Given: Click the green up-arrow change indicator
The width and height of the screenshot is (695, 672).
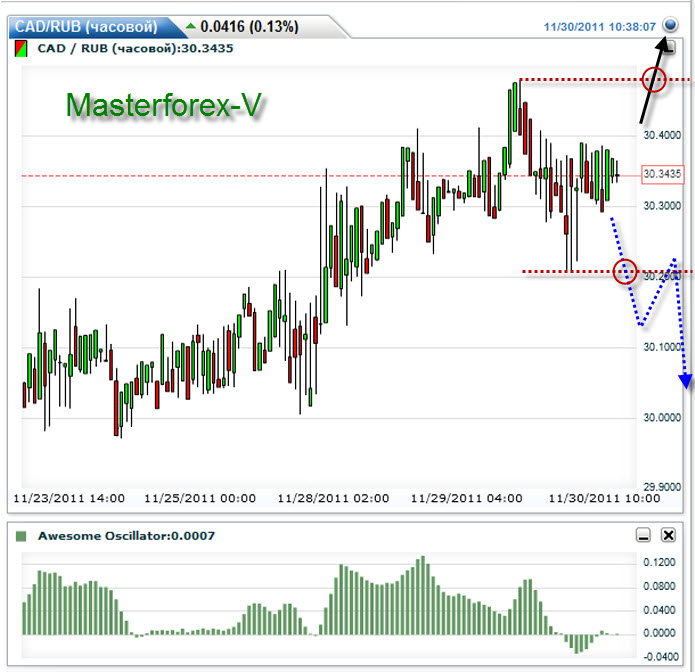Looking at the screenshot, I should [191, 26].
